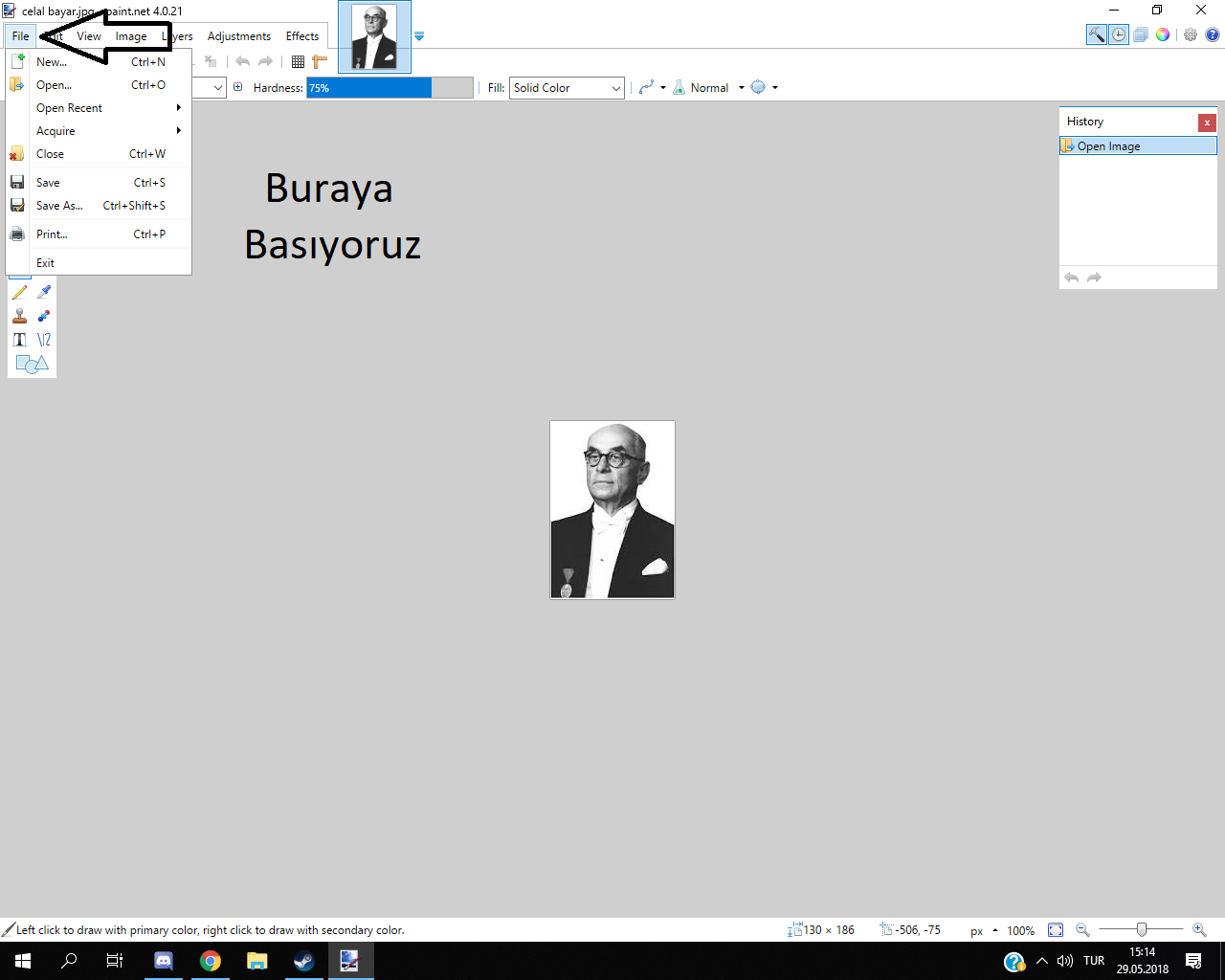Click the zoom slider in status bar

(1141, 930)
